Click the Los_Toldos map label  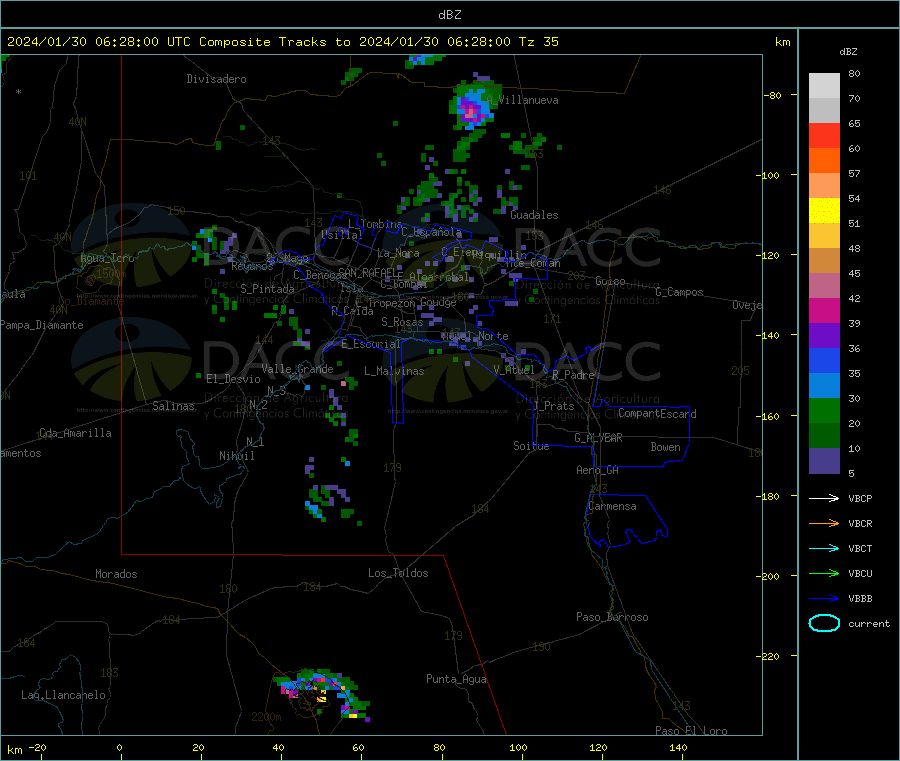tap(398, 573)
